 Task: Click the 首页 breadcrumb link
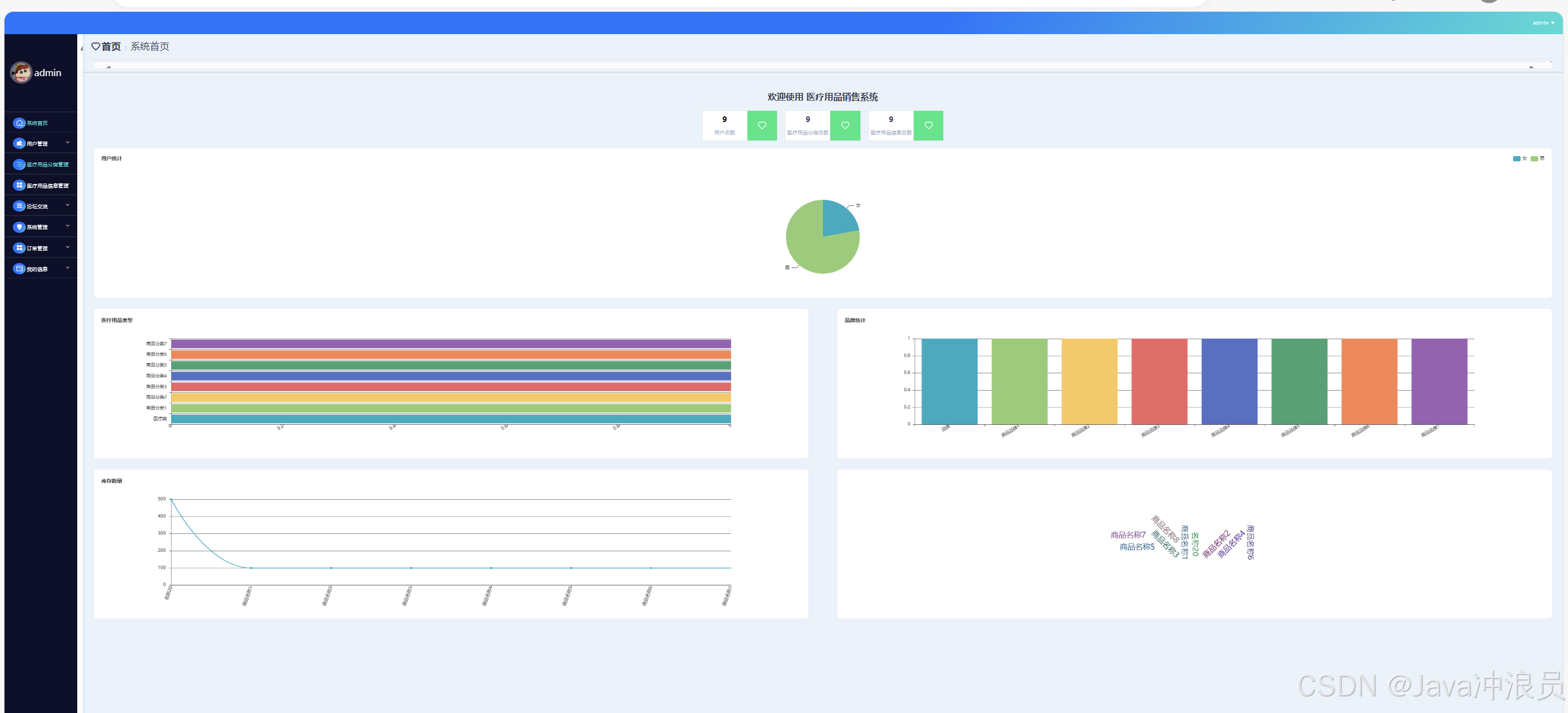[x=111, y=47]
